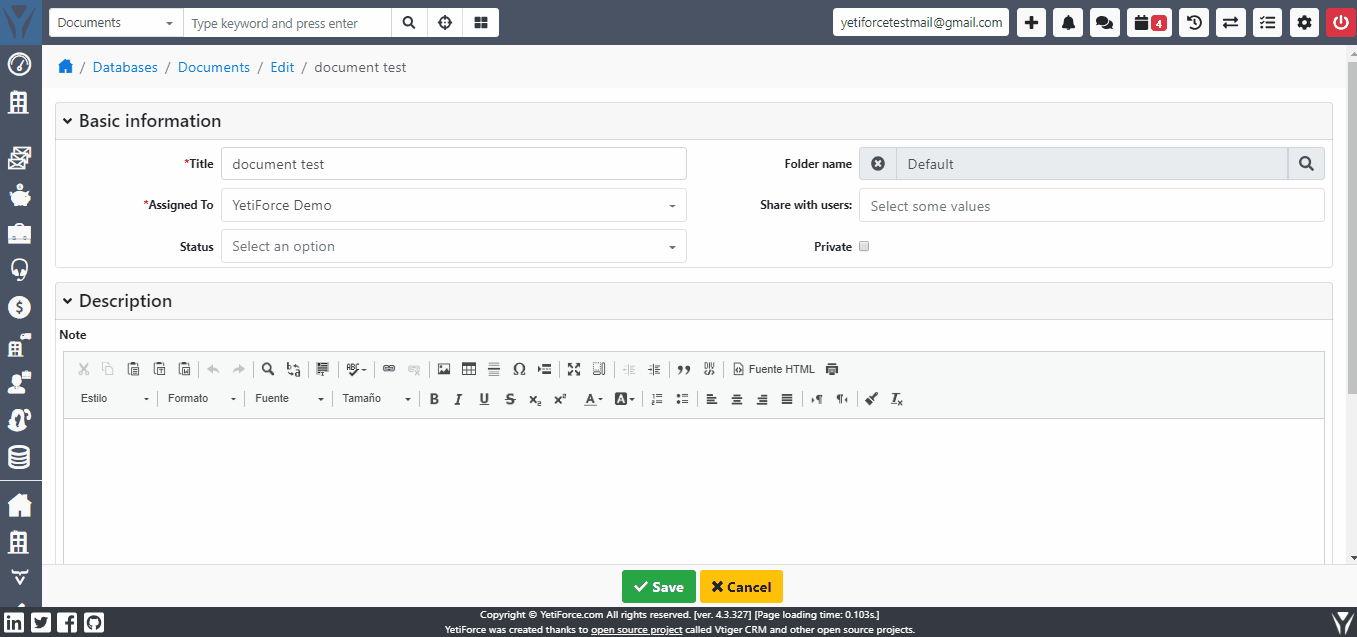Click the Save button

coord(659,587)
